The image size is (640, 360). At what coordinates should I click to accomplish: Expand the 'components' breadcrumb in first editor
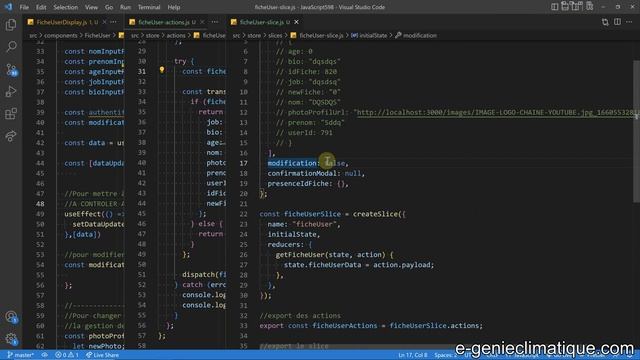pos(60,36)
